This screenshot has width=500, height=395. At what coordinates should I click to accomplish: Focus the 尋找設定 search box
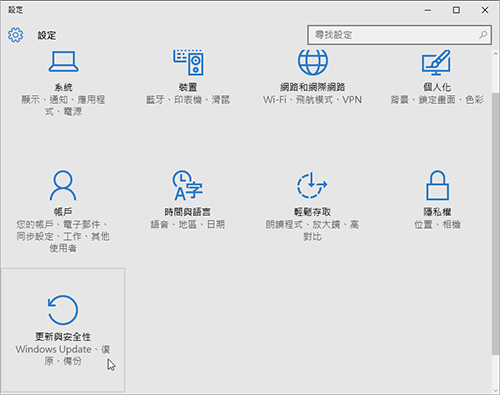coord(399,35)
